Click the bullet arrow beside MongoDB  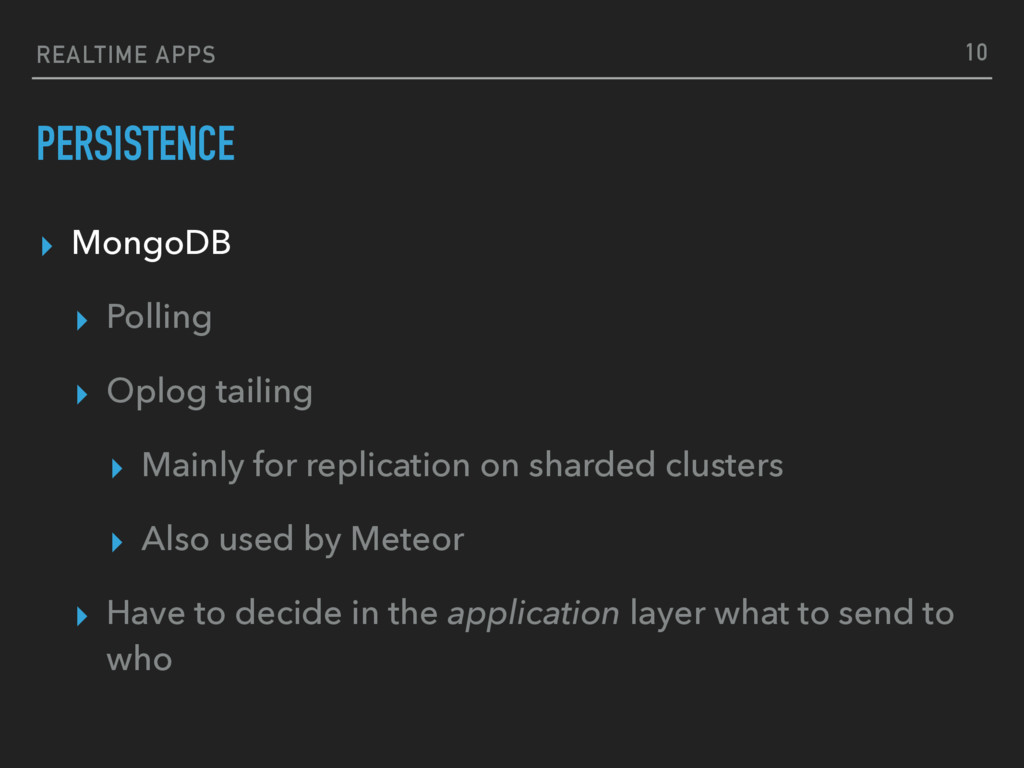44,246
